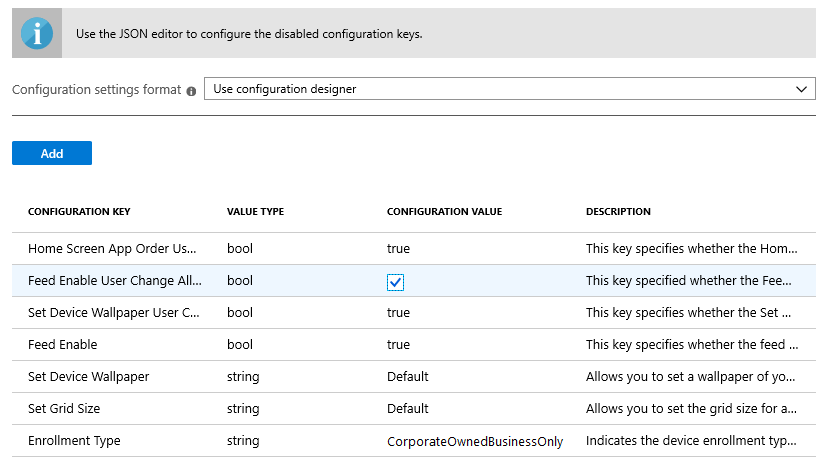Click info tooltip icon beside Configuration settings format
The image size is (826, 472).
pos(191,90)
